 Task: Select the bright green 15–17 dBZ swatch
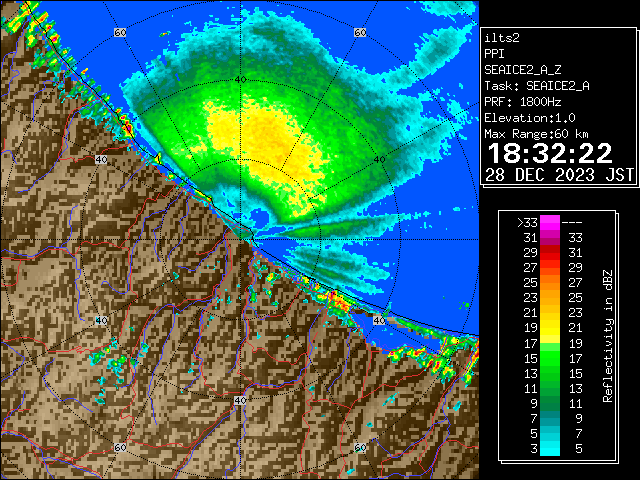tap(550, 358)
